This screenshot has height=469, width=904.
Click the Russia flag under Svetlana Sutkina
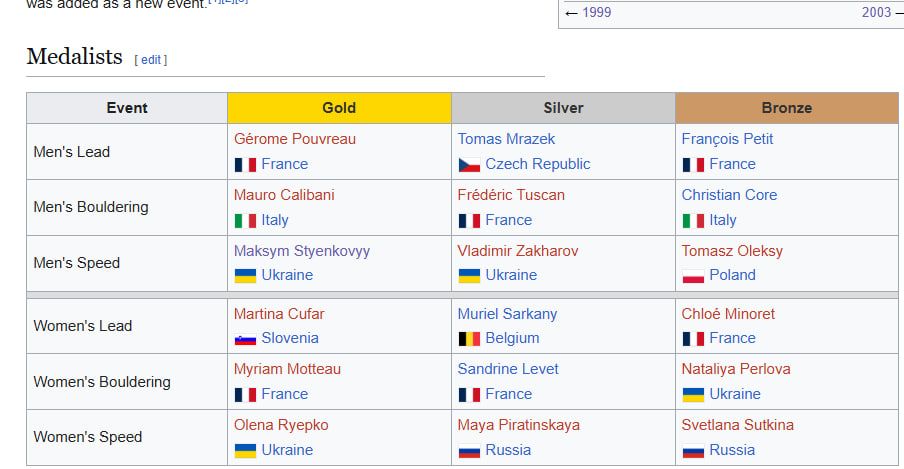coord(693,451)
